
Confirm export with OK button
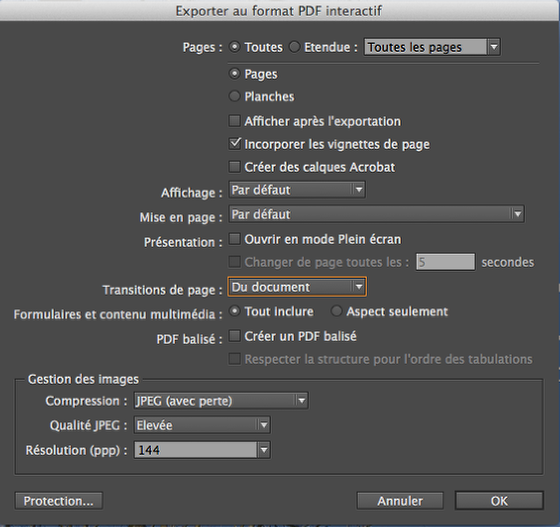(499, 501)
